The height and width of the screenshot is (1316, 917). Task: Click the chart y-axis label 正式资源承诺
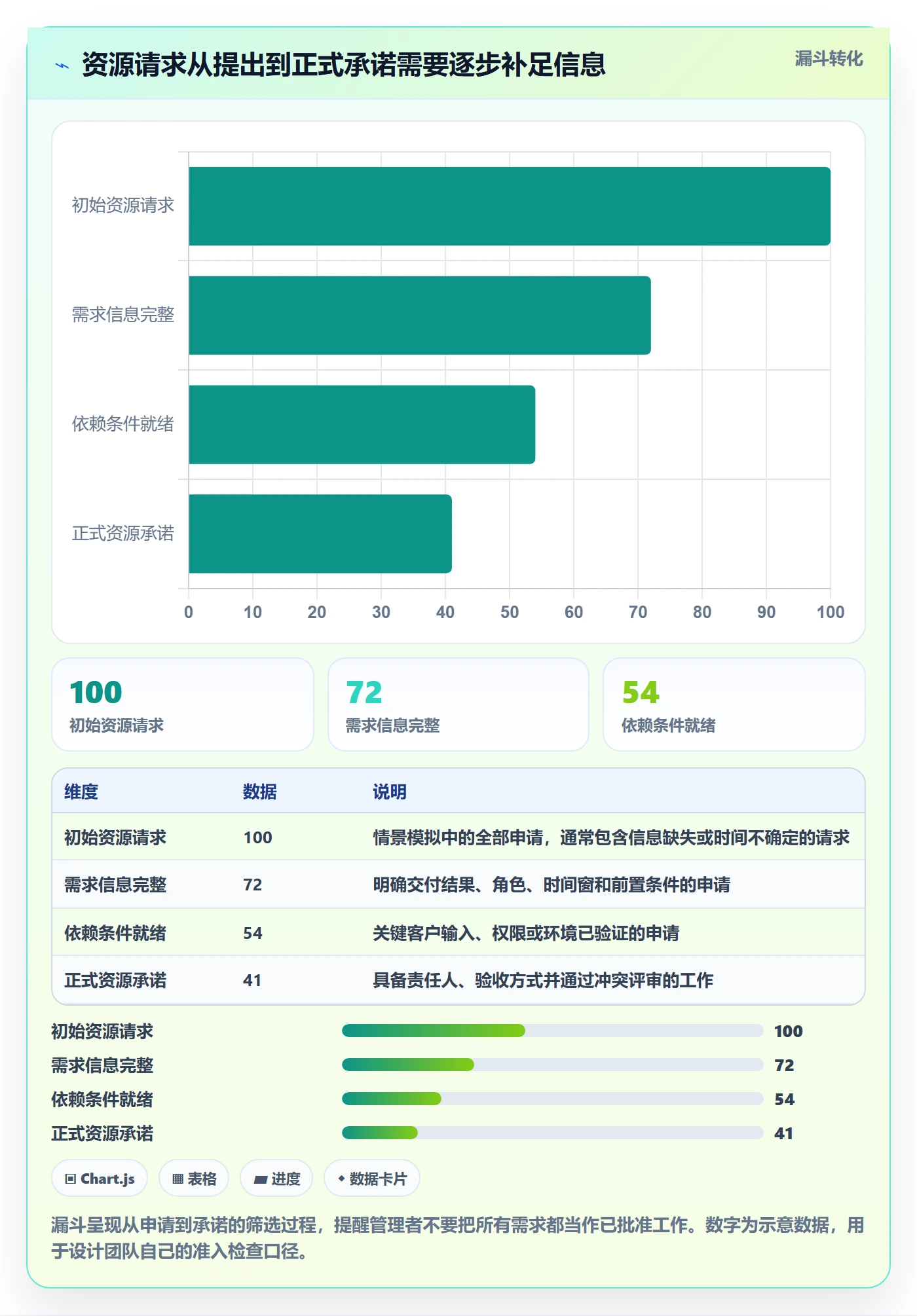point(123,534)
